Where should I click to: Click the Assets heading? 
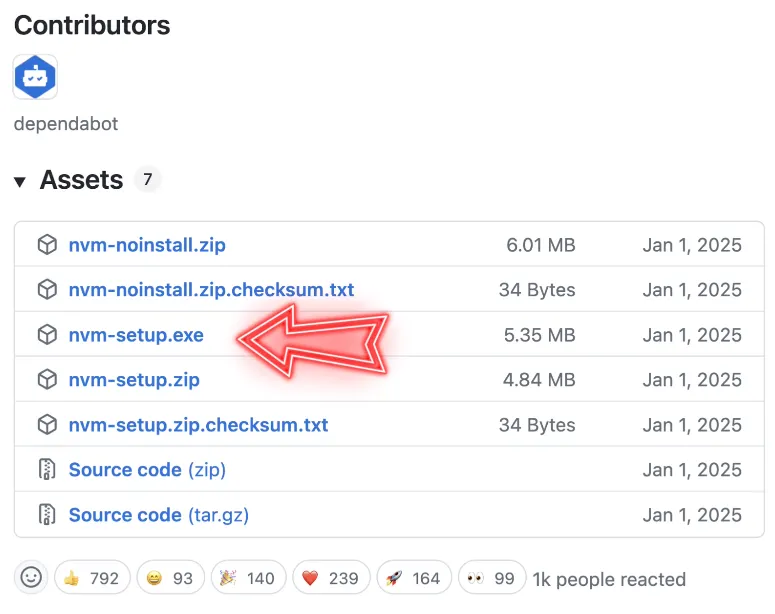81,179
